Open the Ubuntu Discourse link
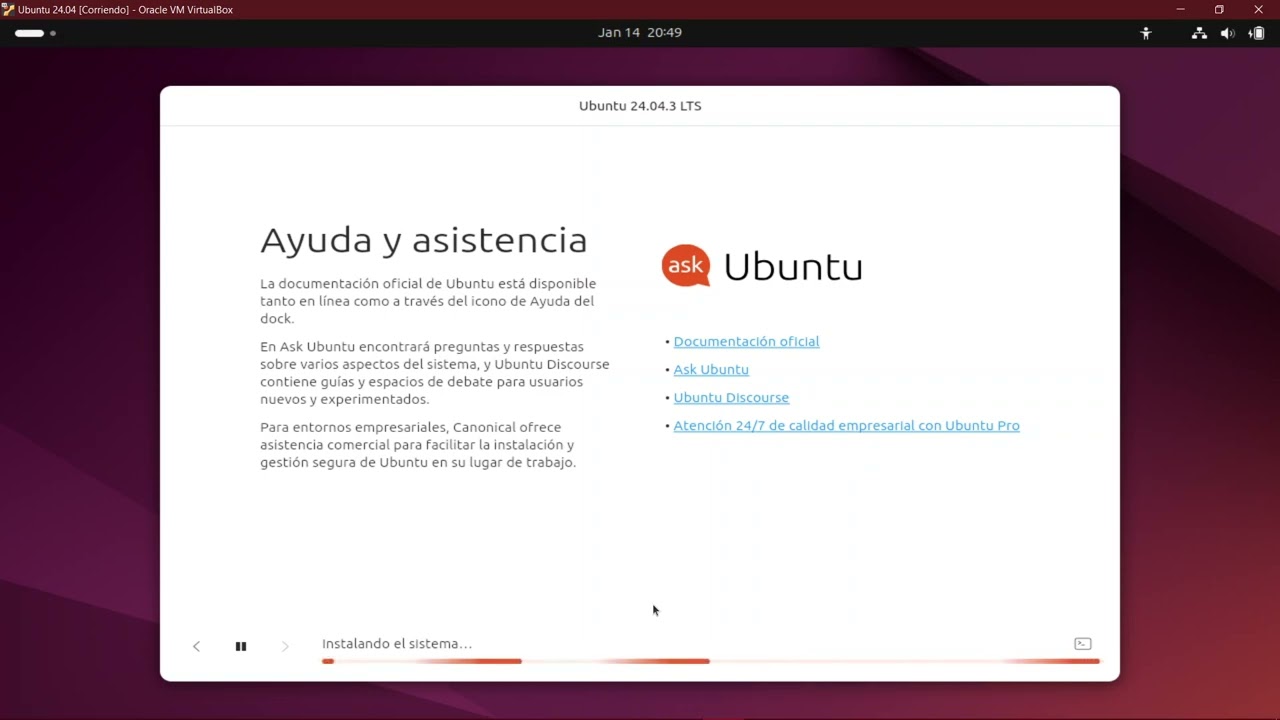 tap(731, 397)
